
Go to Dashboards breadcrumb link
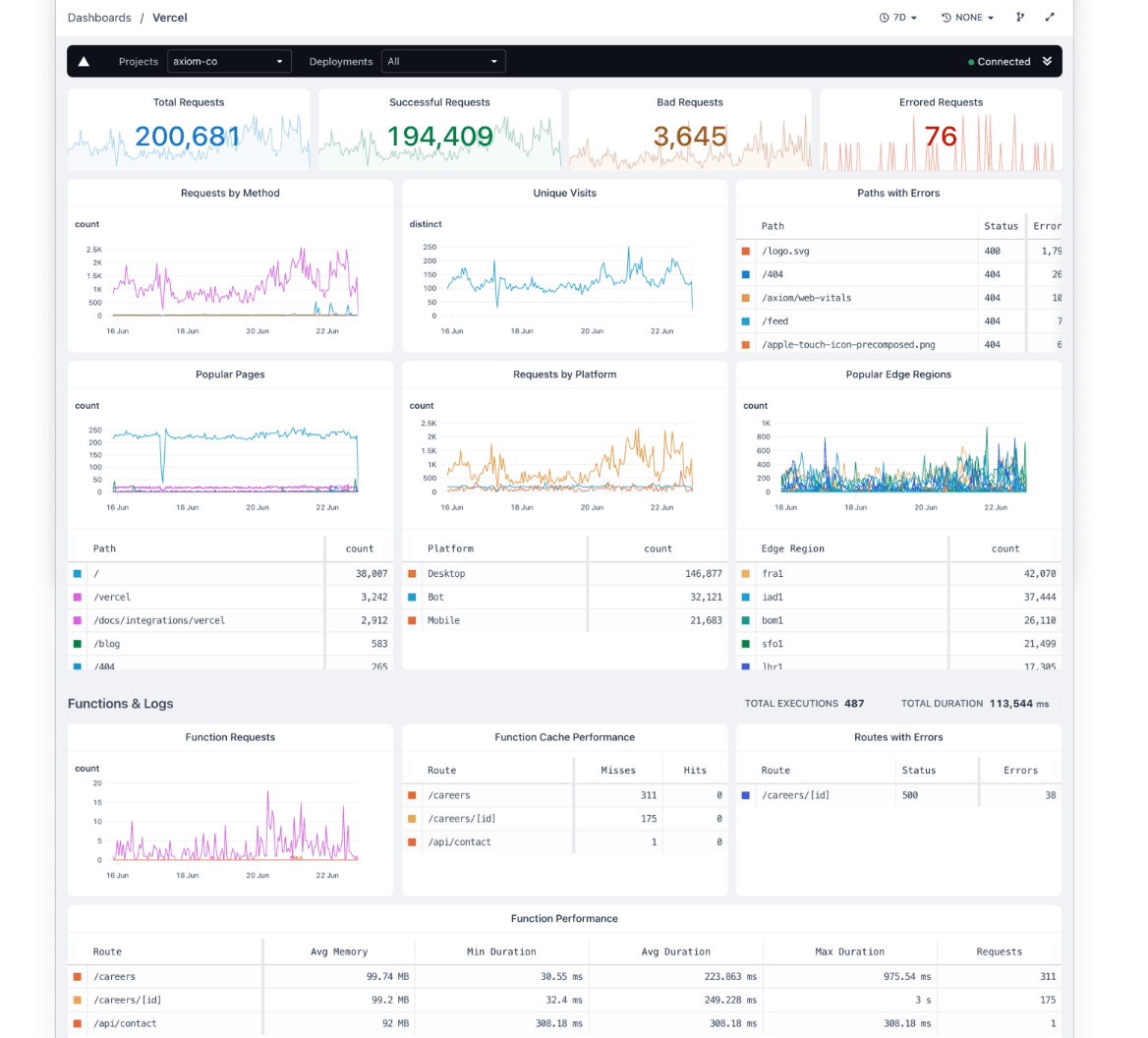[99, 18]
